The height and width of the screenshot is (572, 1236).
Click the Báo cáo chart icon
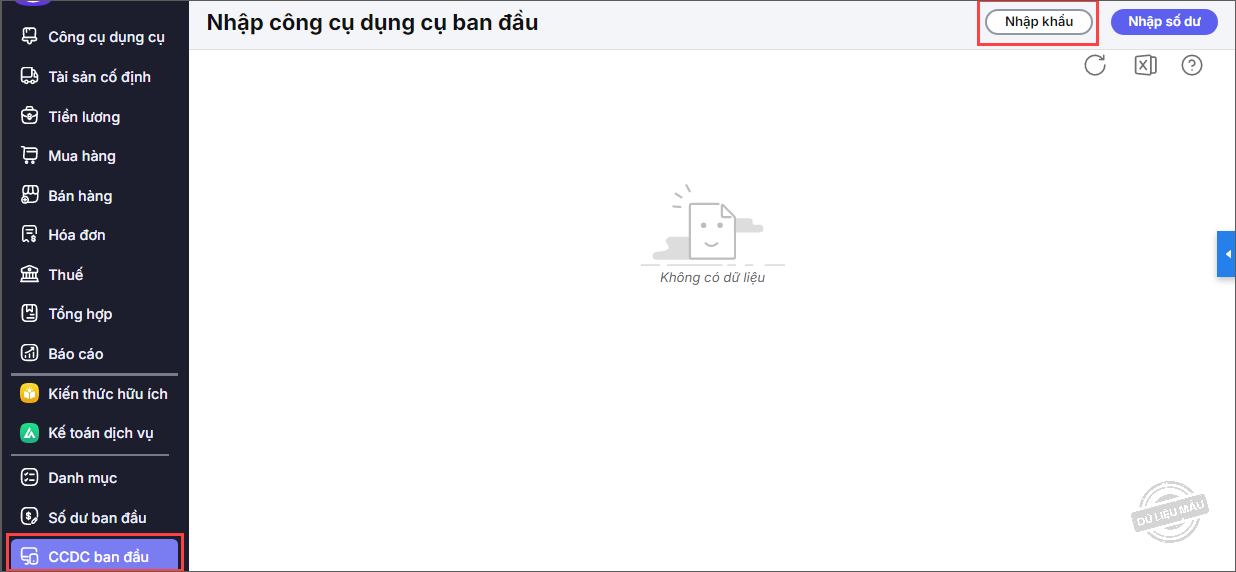(30, 353)
